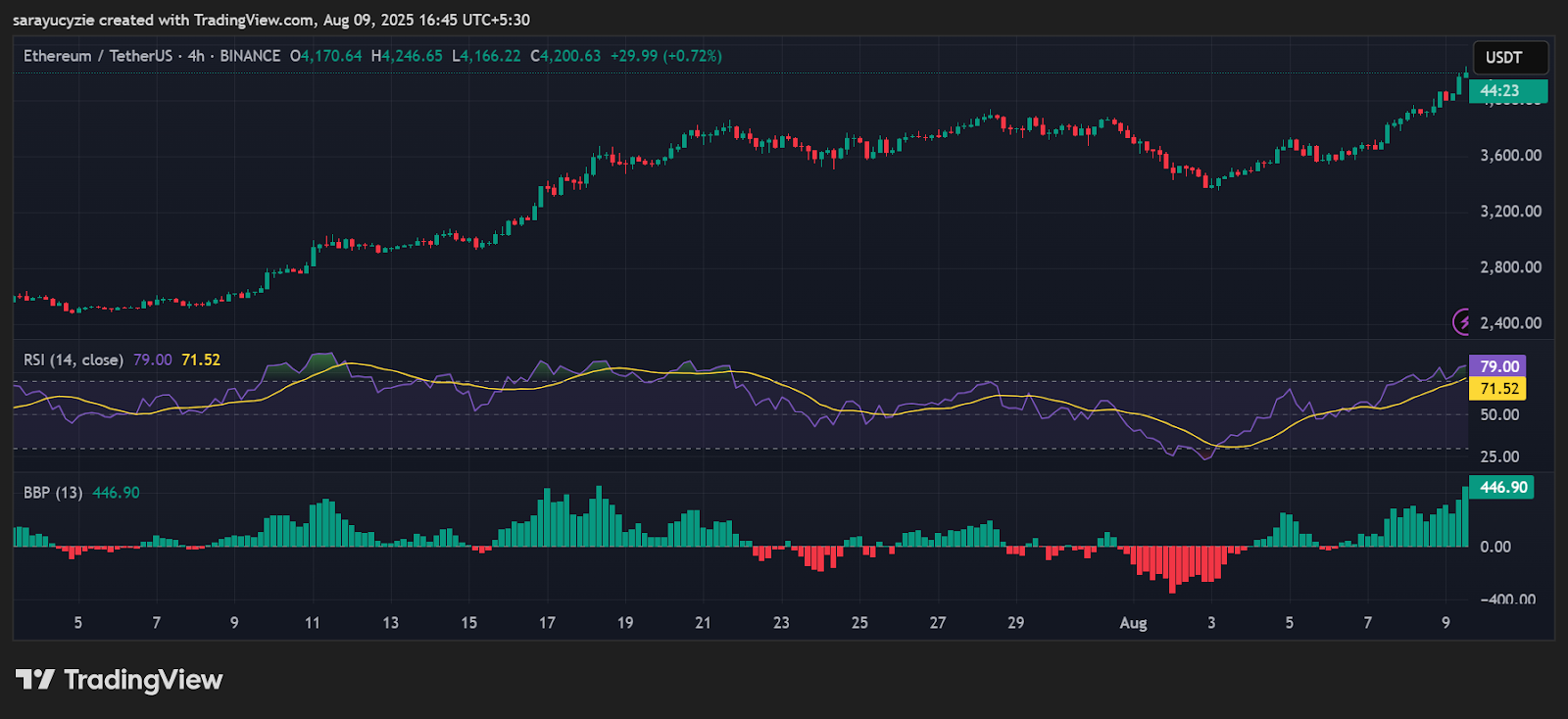
Task: Click the 3,600.00 price axis level
Action: click(x=1510, y=156)
